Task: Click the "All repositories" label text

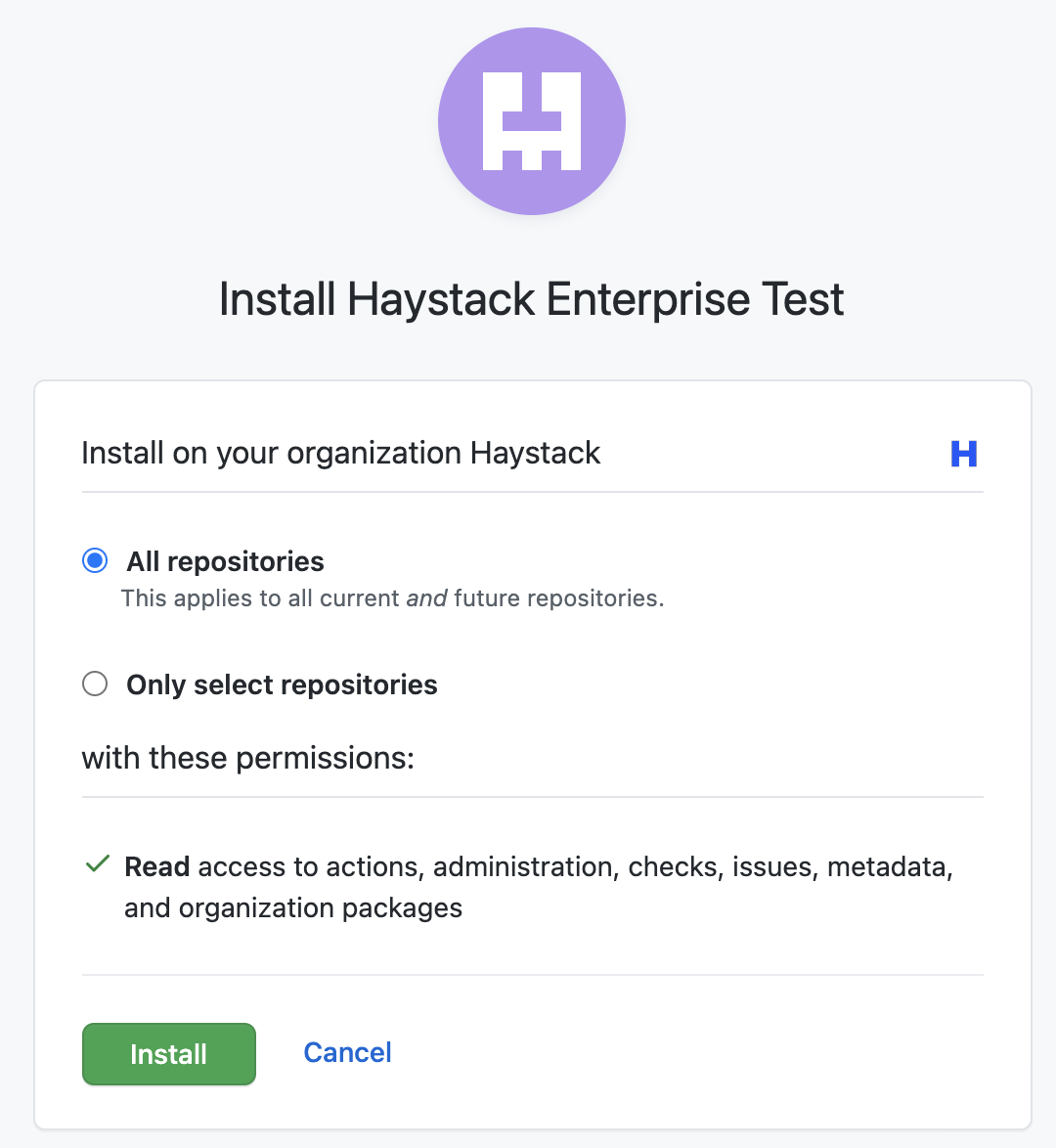Action: click(225, 561)
